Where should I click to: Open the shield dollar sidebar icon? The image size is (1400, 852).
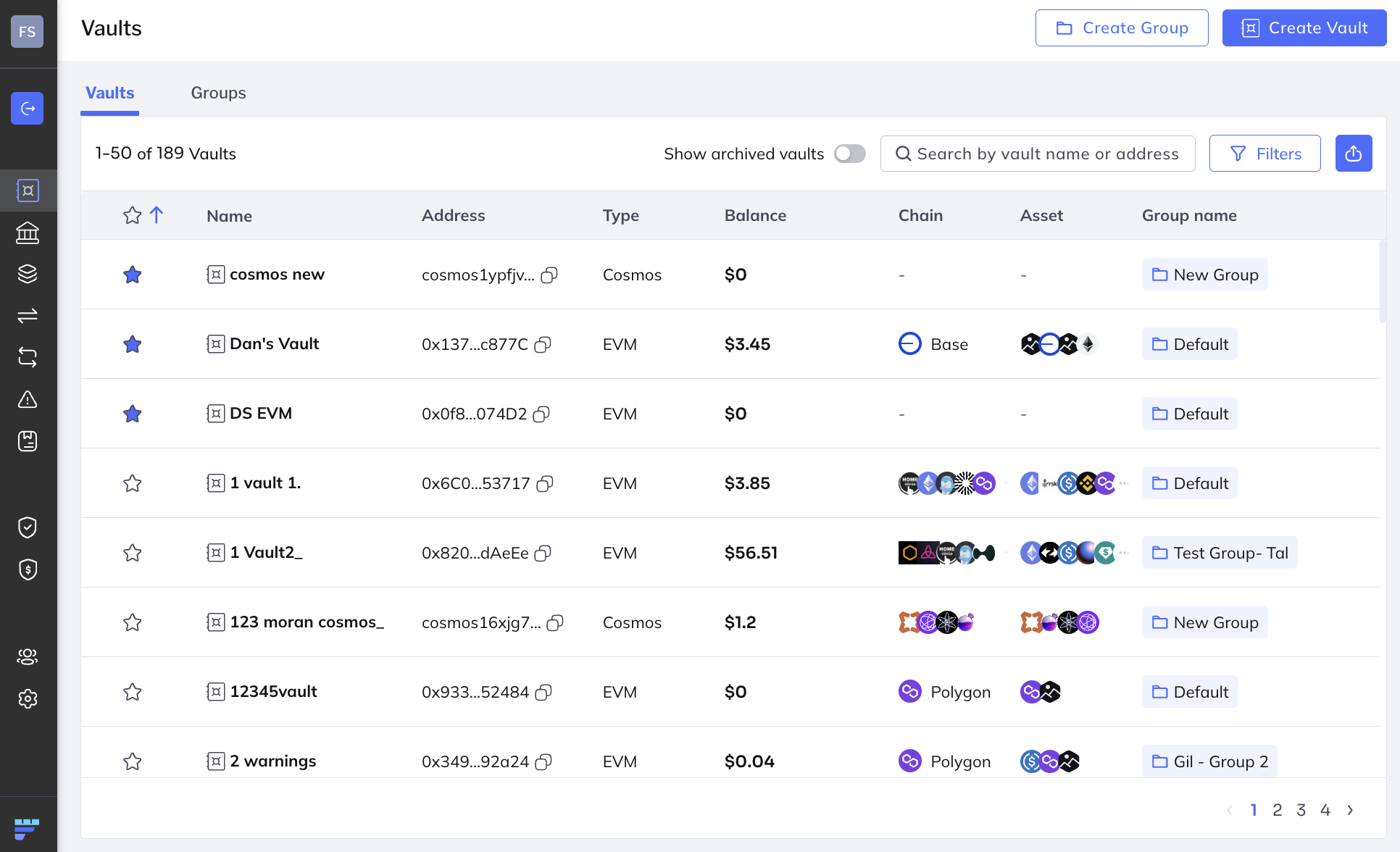pyautogui.click(x=28, y=569)
